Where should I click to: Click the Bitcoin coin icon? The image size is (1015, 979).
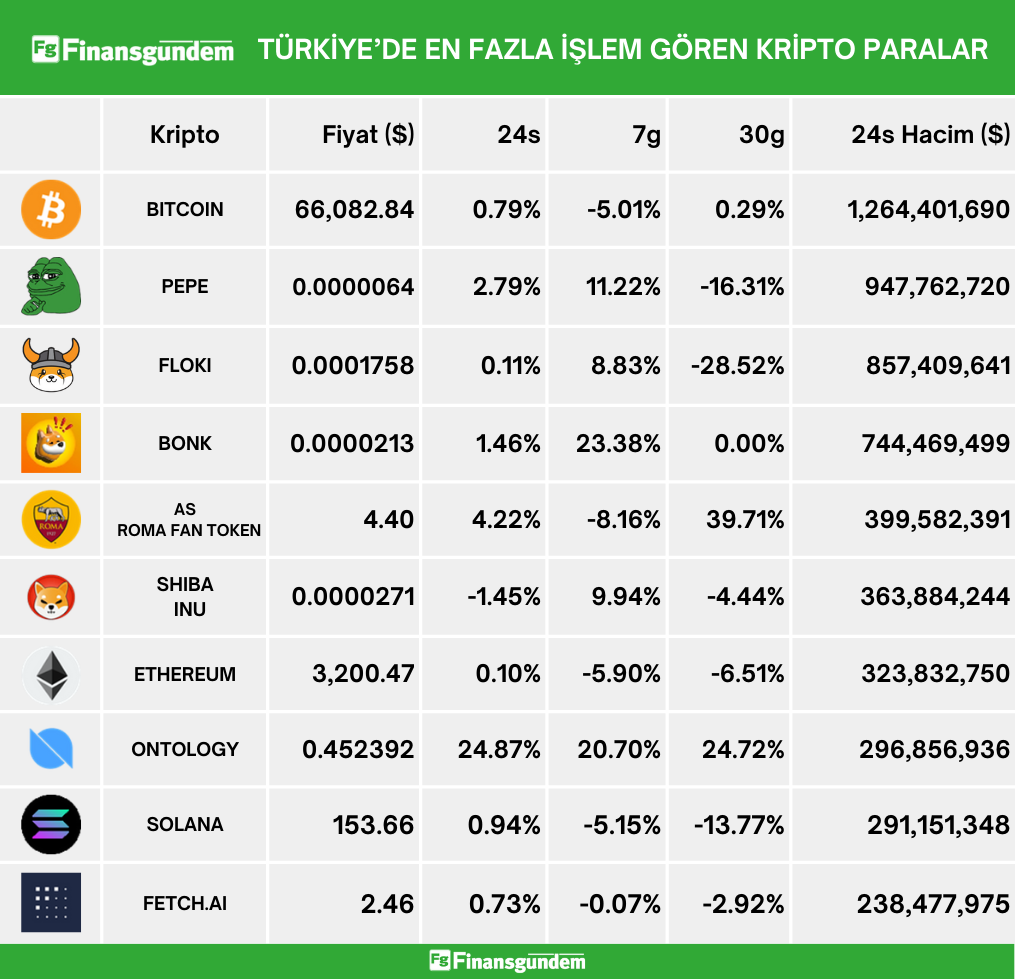click(x=51, y=209)
